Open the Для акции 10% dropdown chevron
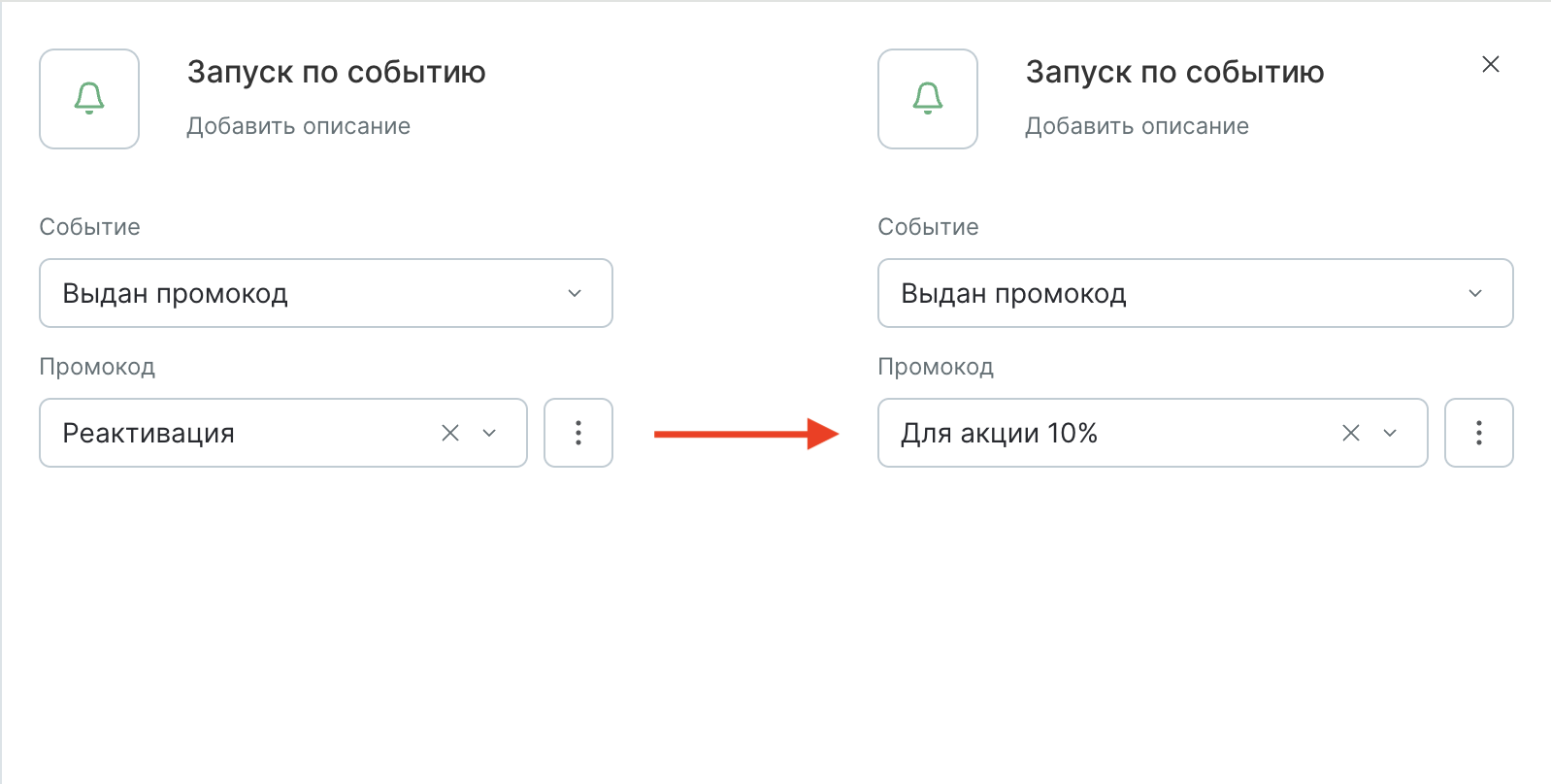 pos(1390,433)
